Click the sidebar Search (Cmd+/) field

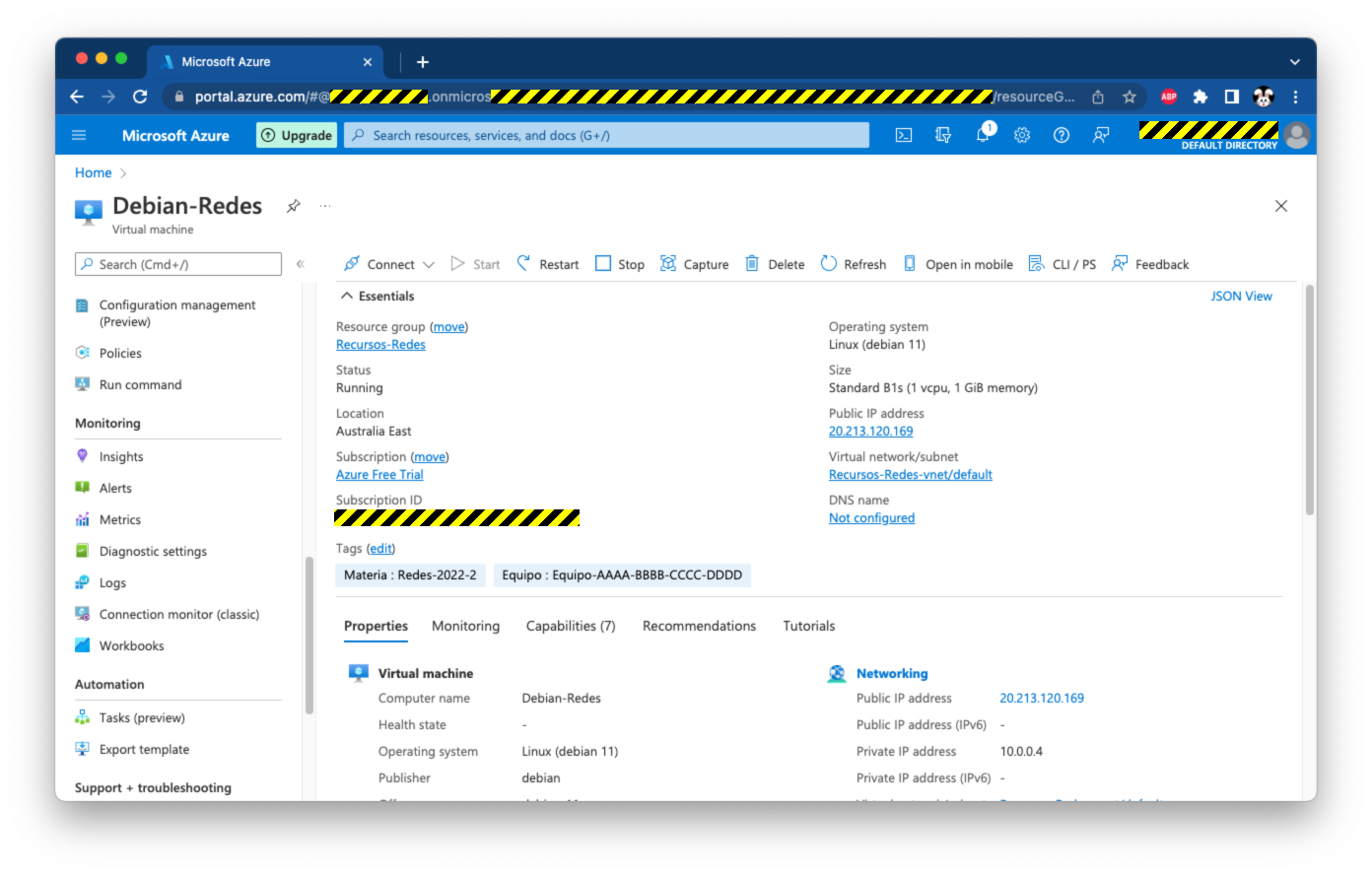point(178,264)
